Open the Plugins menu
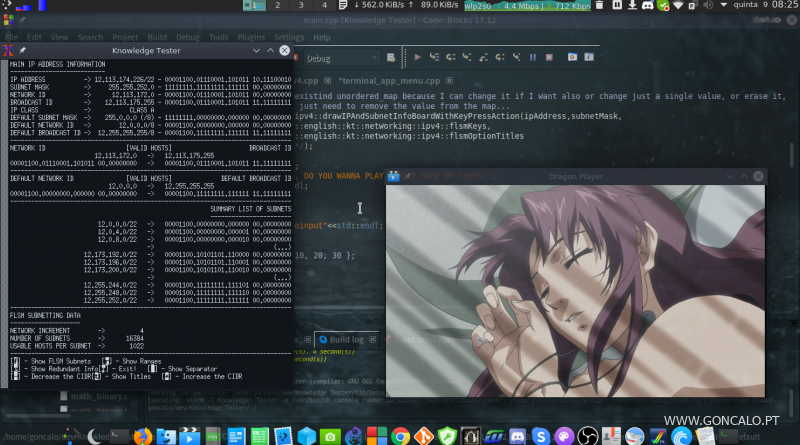Screen dimensions: 800x445 point(251,37)
